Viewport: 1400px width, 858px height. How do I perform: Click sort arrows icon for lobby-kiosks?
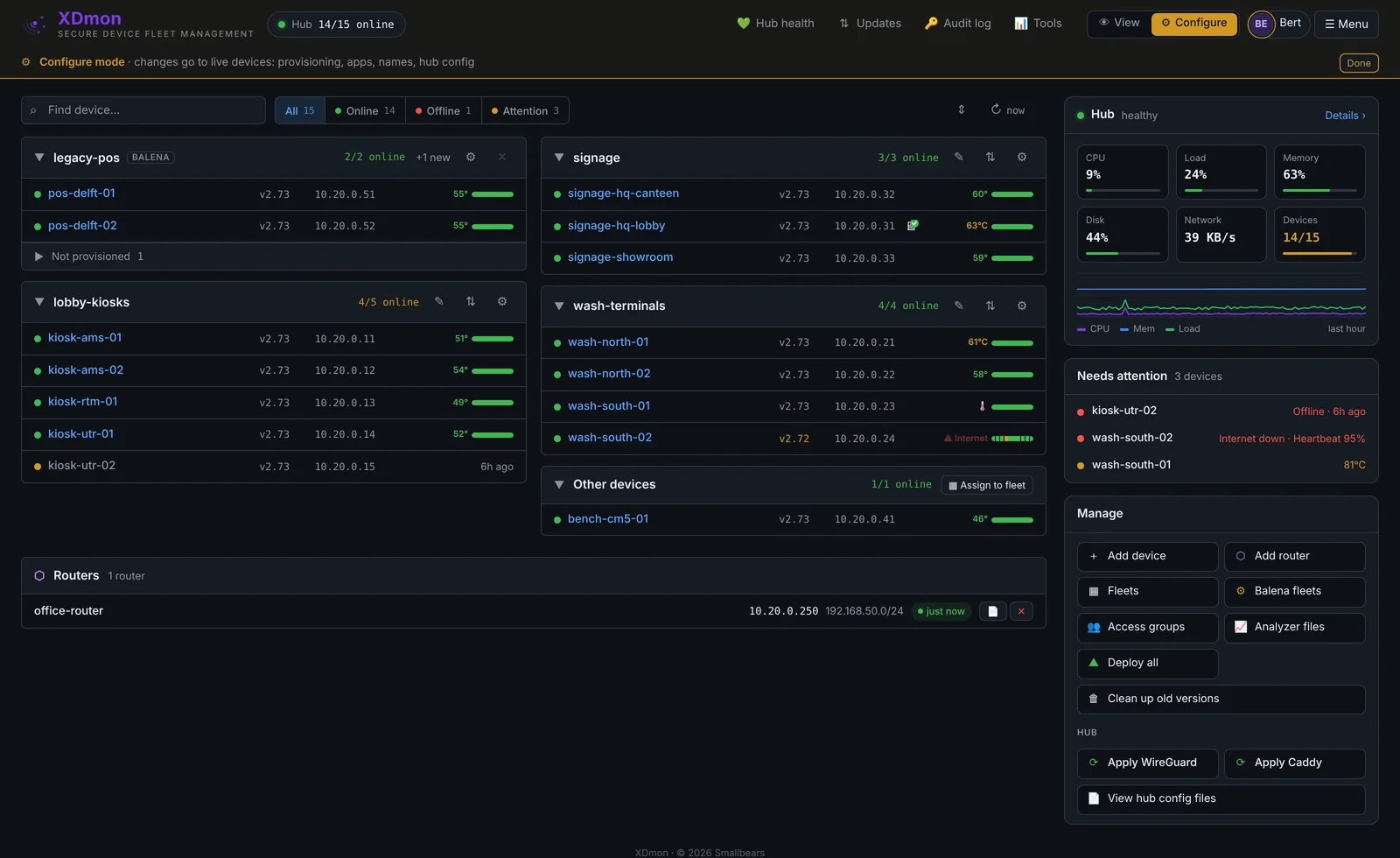coord(471,302)
